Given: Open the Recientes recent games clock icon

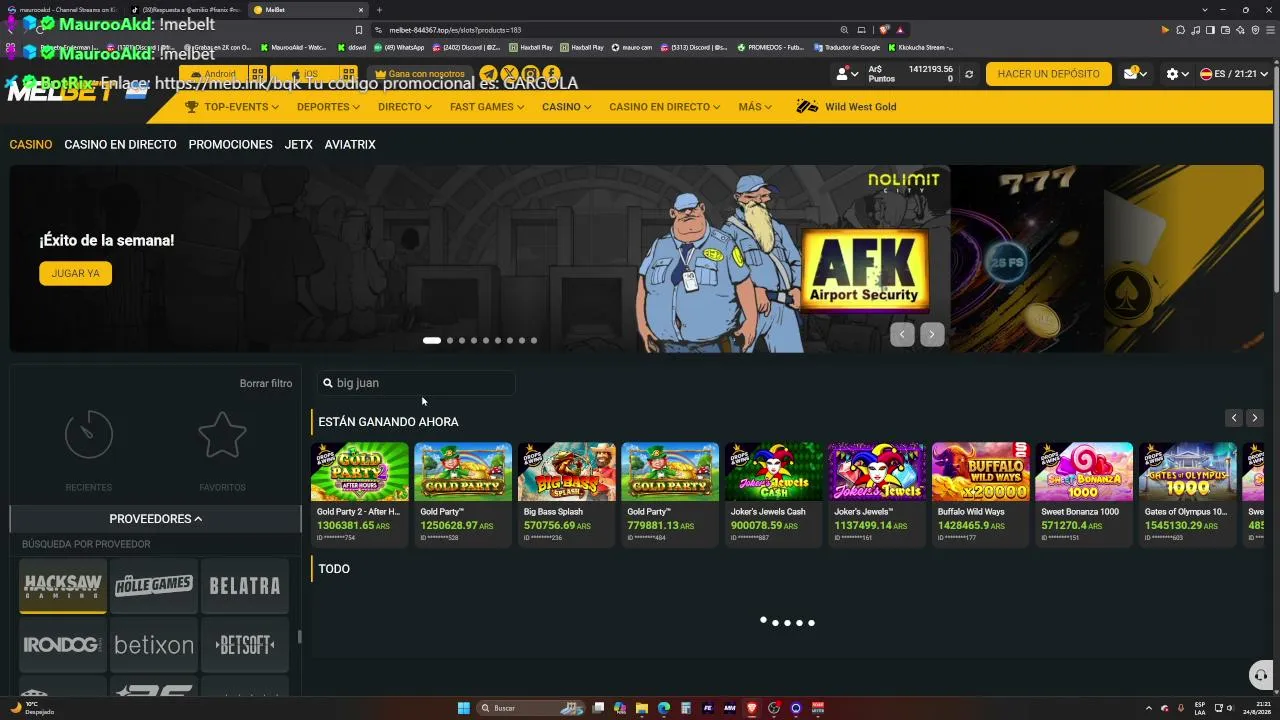Looking at the screenshot, I should click(x=89, y=435).
